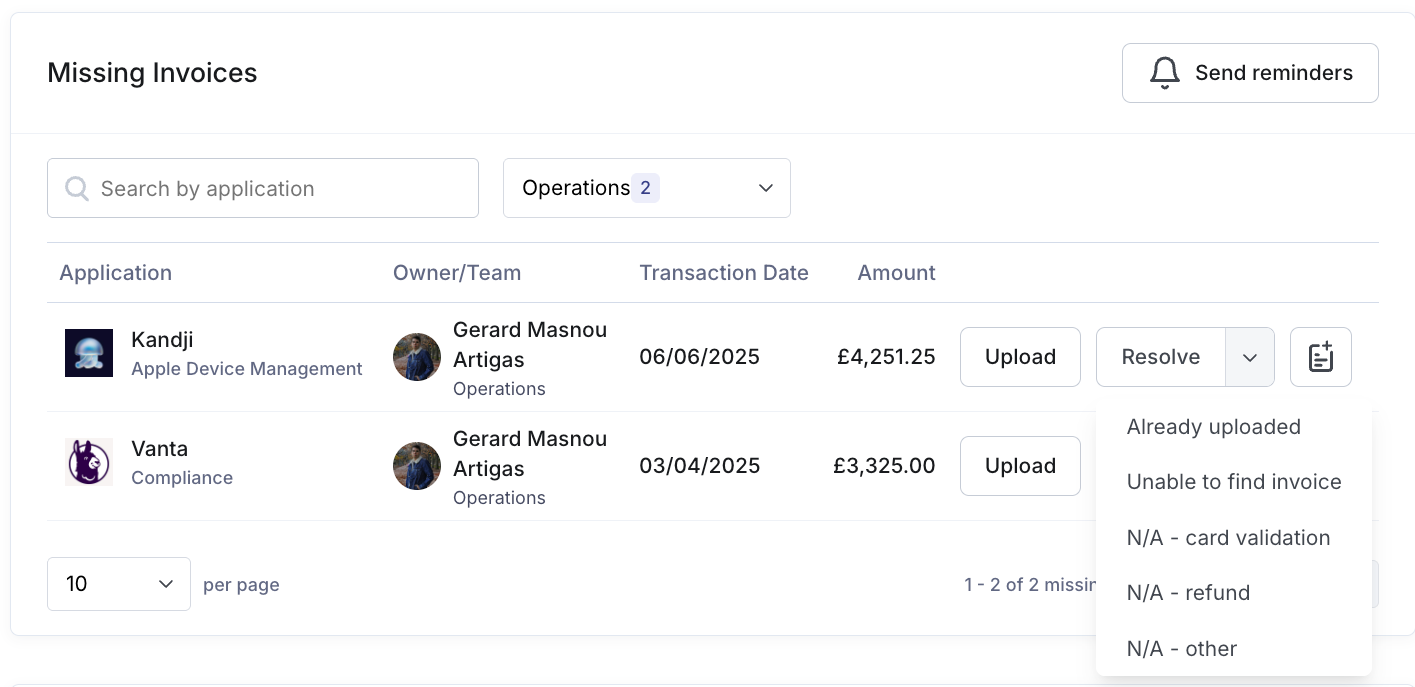Viewport: 1415px width, 687px height.
Task: Choose Unable to find invoice option
Action: (x=1233, y=482)
